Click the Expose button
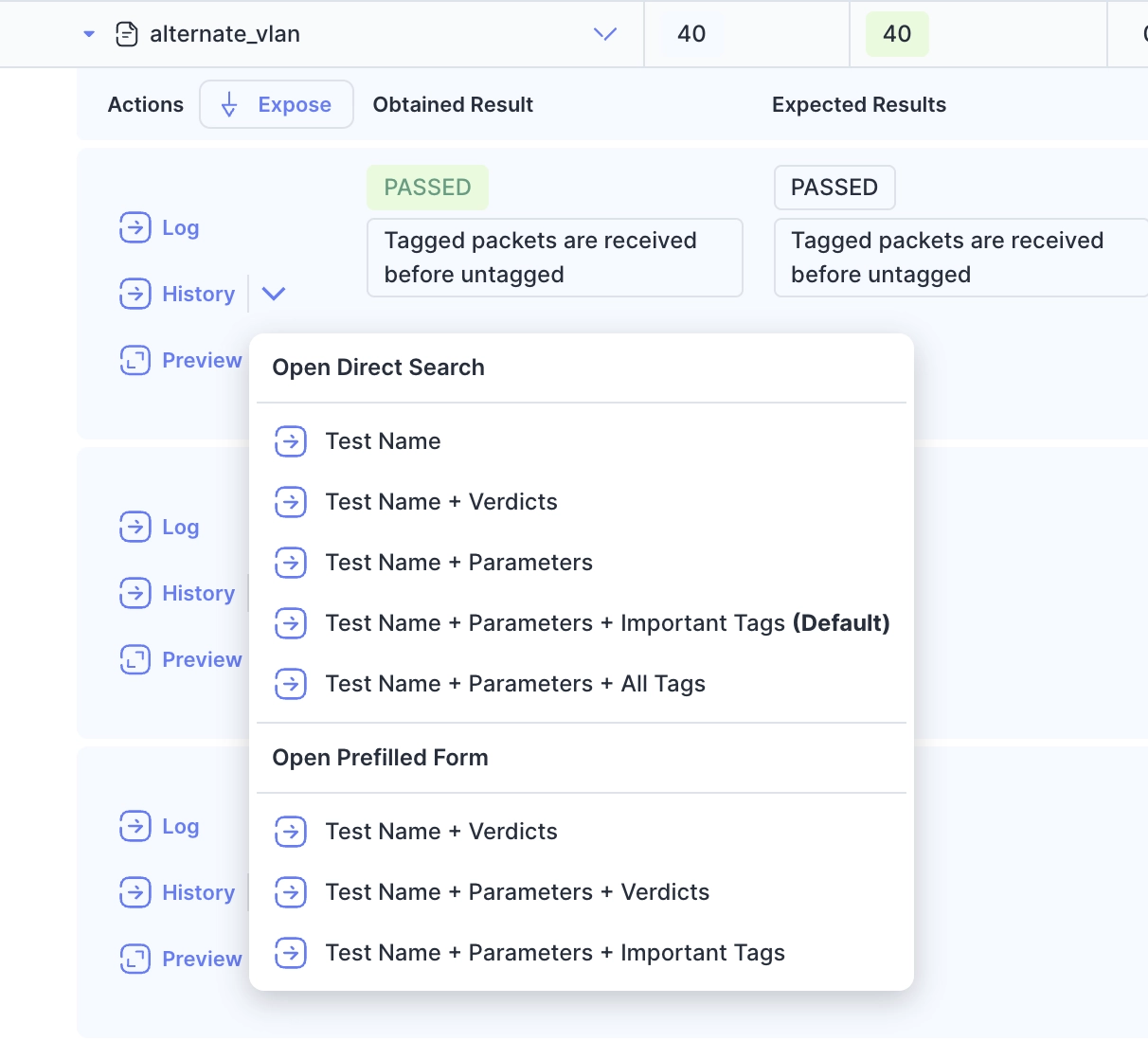Viewport: 1148px width, 1041px height. (277, 104)
